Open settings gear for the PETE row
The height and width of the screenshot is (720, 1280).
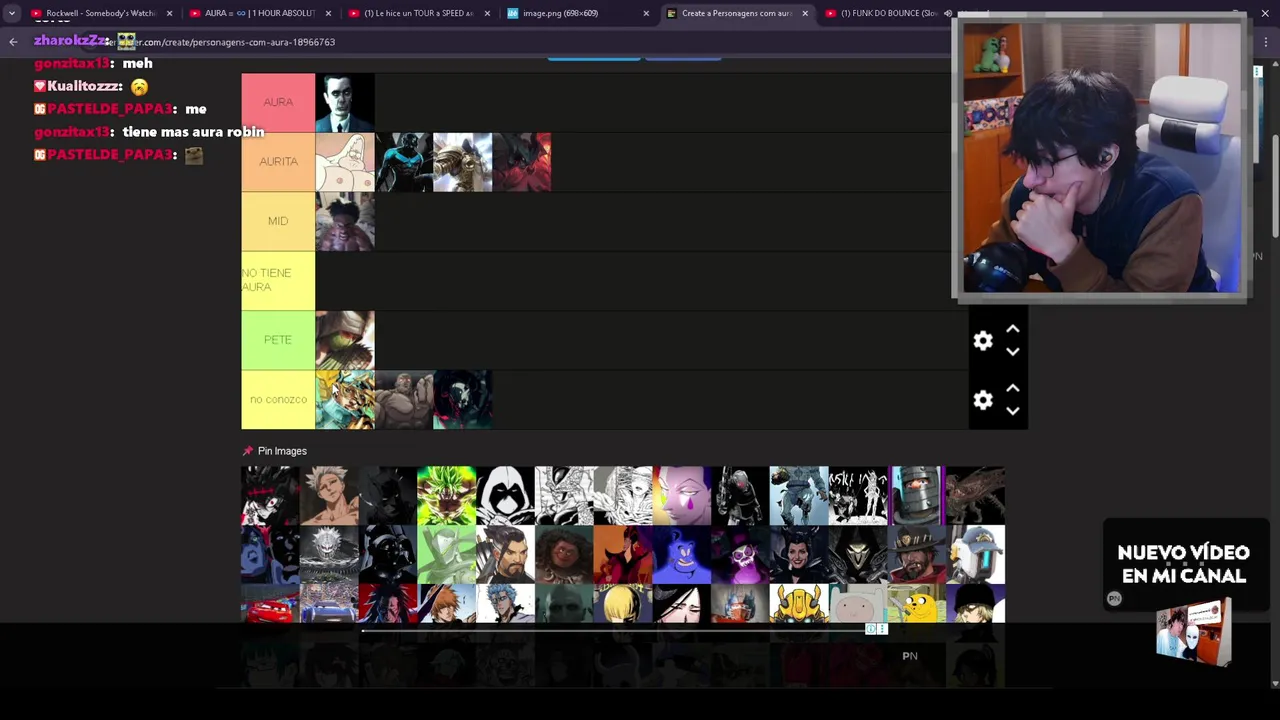click(x=983, y=341)
